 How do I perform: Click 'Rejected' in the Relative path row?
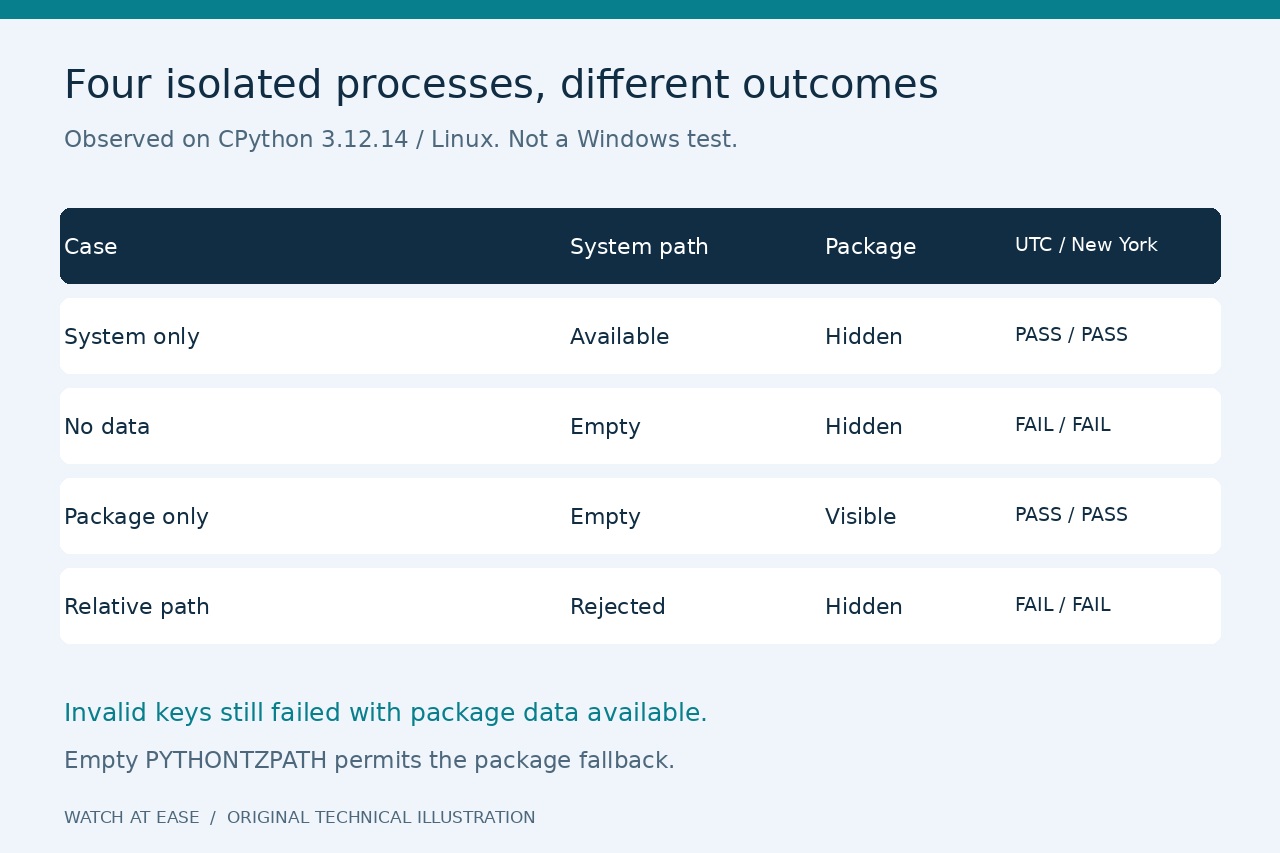[618, 607]
